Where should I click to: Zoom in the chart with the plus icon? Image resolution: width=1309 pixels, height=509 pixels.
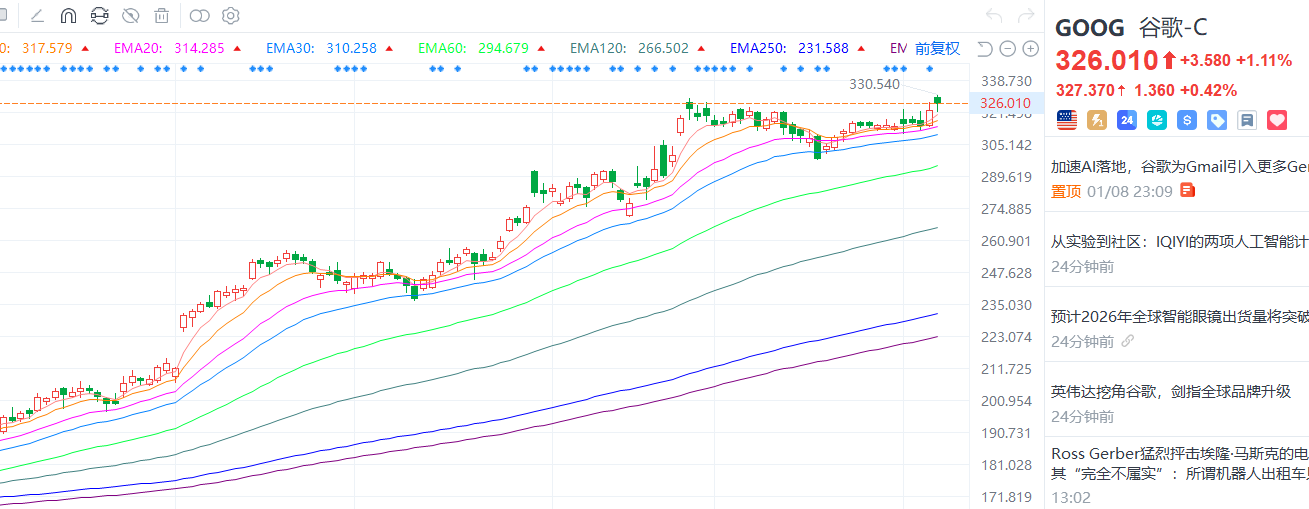[x=1031, y=48]
